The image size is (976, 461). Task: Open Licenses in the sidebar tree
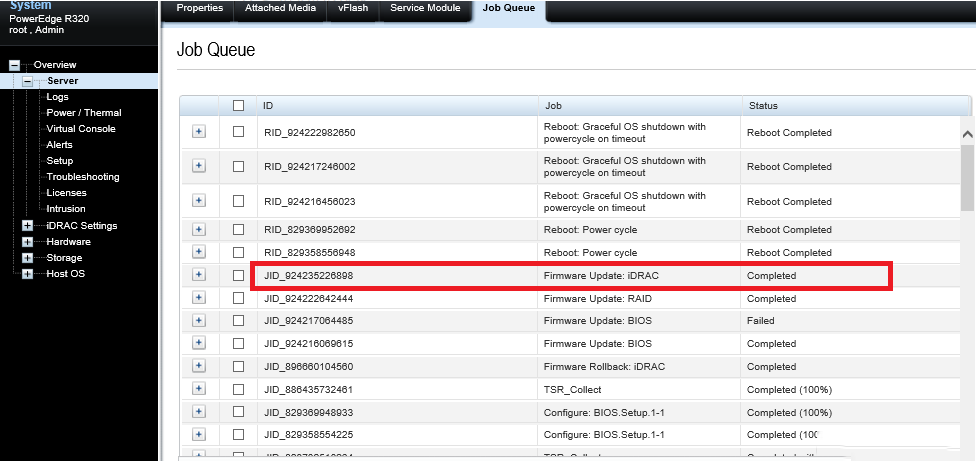click(x=67, y=193)
